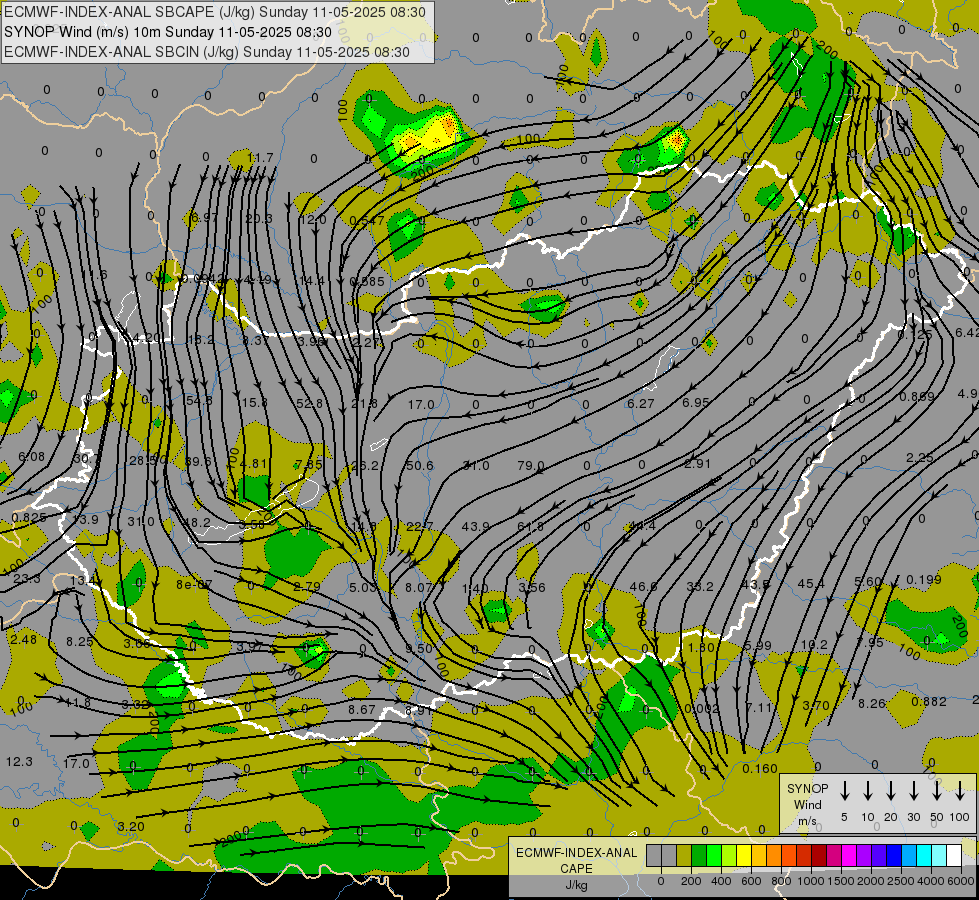Viewport: 979px width, 900px height.
Task: Click the SBCAPE title line in header
Action: (215, 12)
